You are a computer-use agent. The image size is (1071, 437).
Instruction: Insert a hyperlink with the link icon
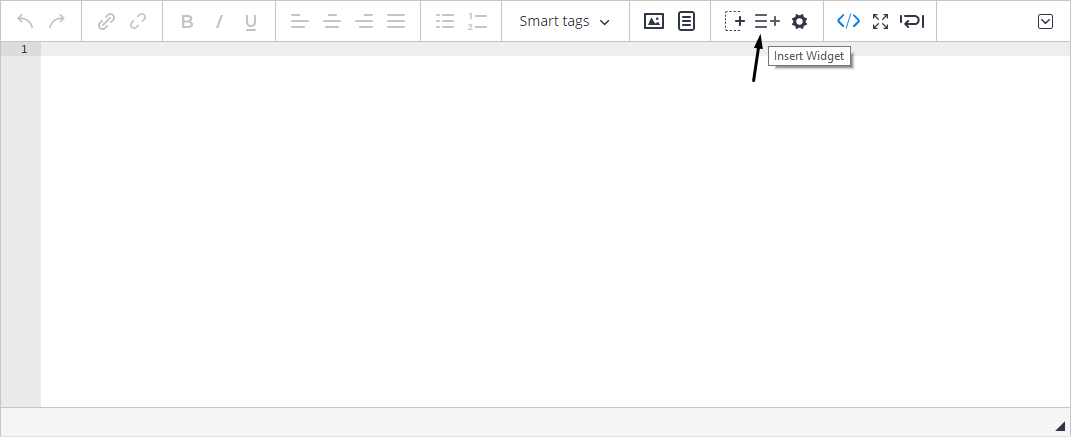(x=106, y=21)
